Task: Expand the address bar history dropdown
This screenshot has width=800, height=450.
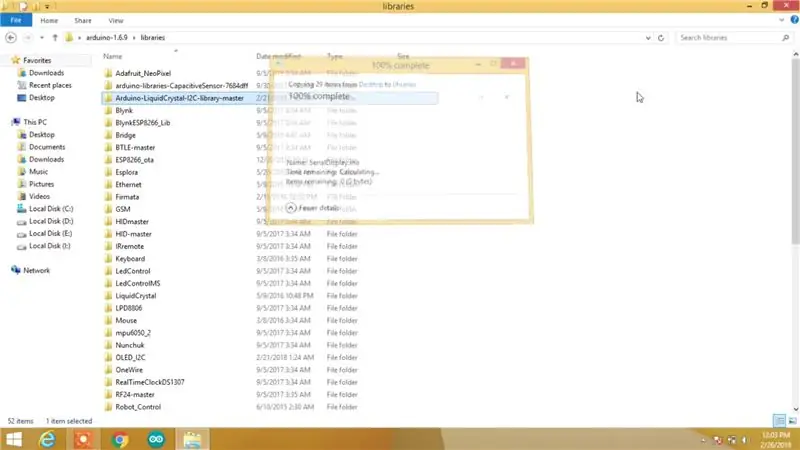Action: click(648, 38)
